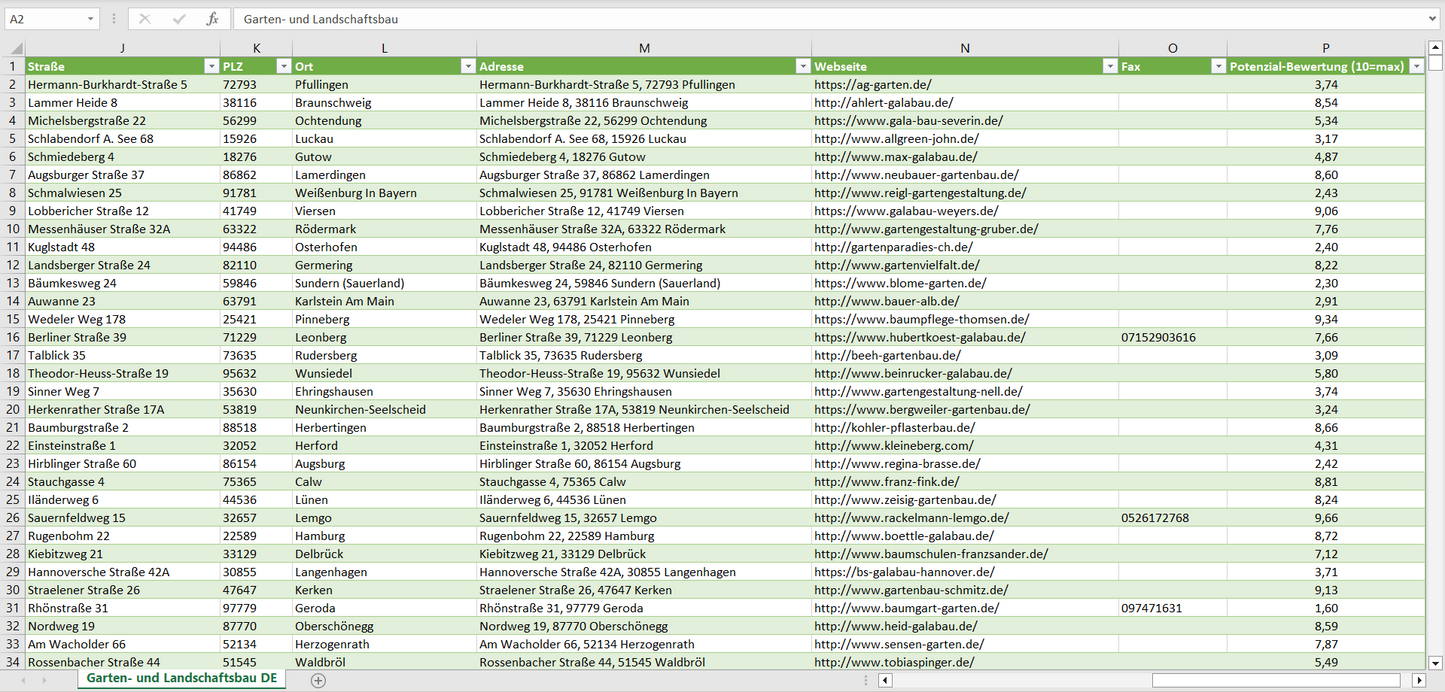The height and width of the screenshot is (692, 1445).
Task: Click the https://ag-garten.de/ link cell
Action: tap(872, 85)
